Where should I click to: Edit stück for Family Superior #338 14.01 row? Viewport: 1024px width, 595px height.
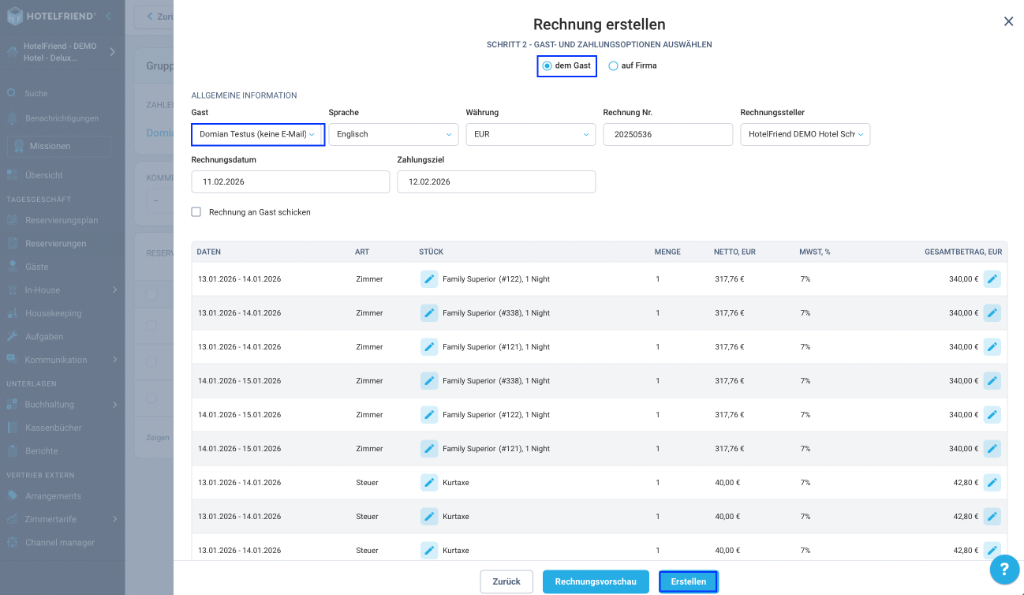click(429, 381)
